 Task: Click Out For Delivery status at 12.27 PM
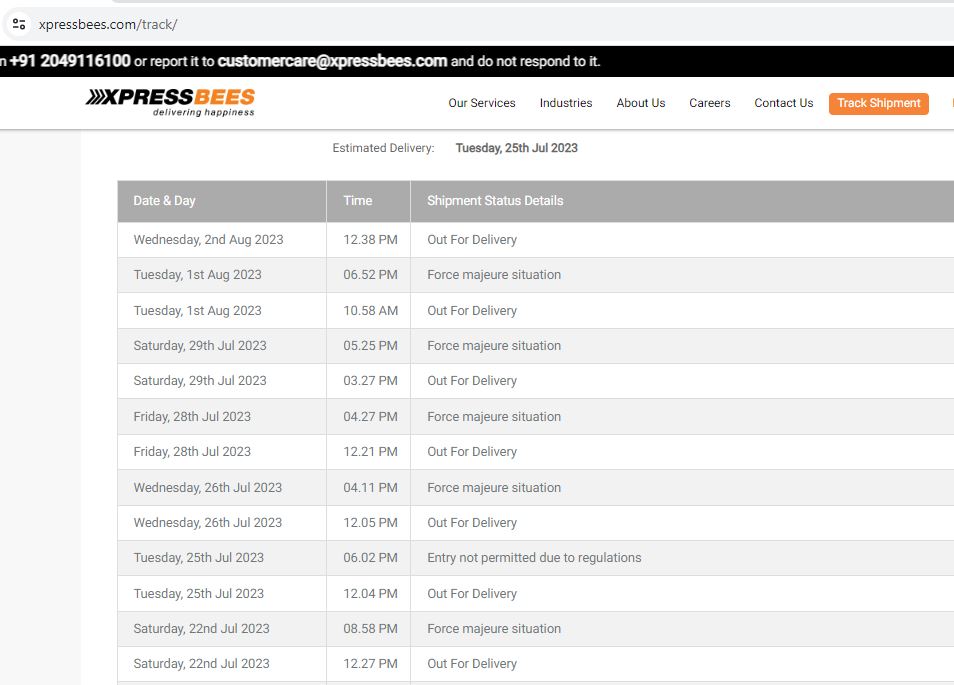coord(472,664)
